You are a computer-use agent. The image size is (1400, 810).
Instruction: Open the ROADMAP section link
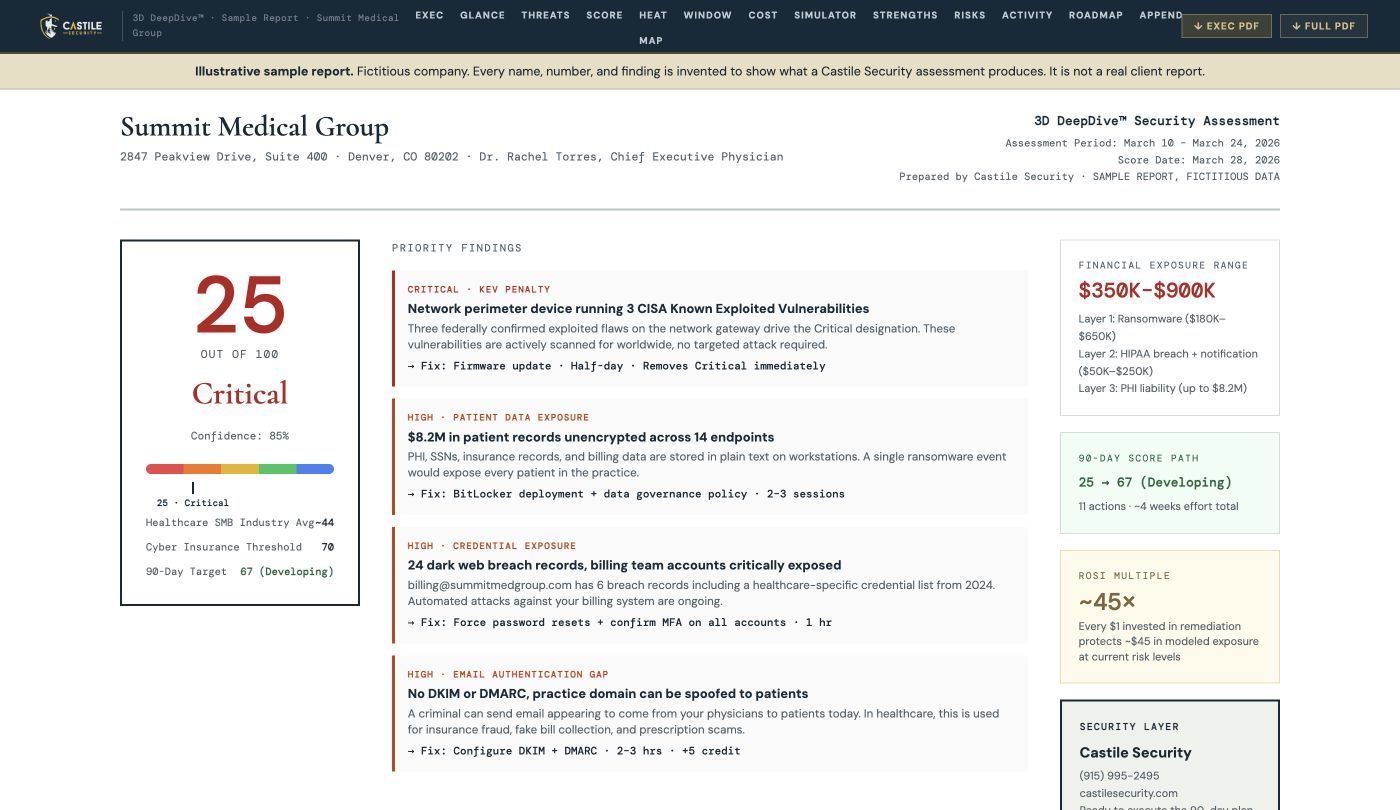(x=1096, y=15)
